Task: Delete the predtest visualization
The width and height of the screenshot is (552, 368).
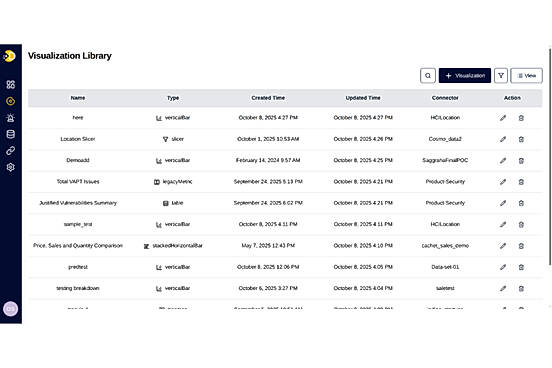Action: coord(521,267)
